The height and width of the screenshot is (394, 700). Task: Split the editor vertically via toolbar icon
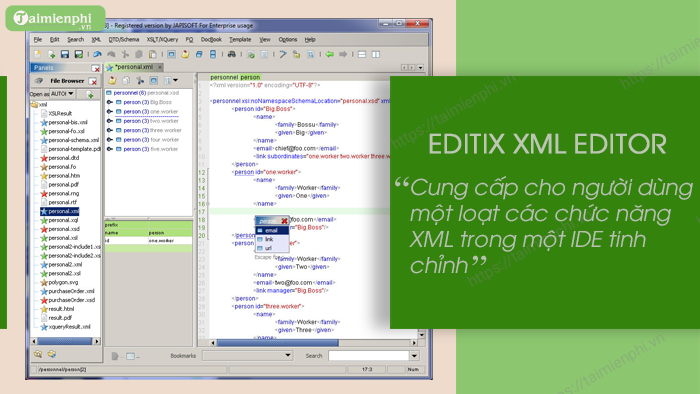[x=376, y=54]
